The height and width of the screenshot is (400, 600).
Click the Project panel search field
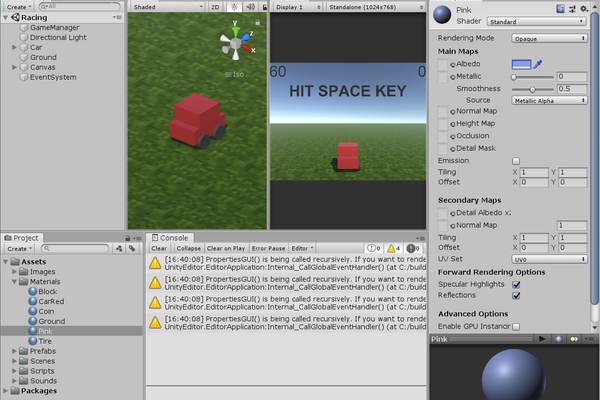pos(75,249)
